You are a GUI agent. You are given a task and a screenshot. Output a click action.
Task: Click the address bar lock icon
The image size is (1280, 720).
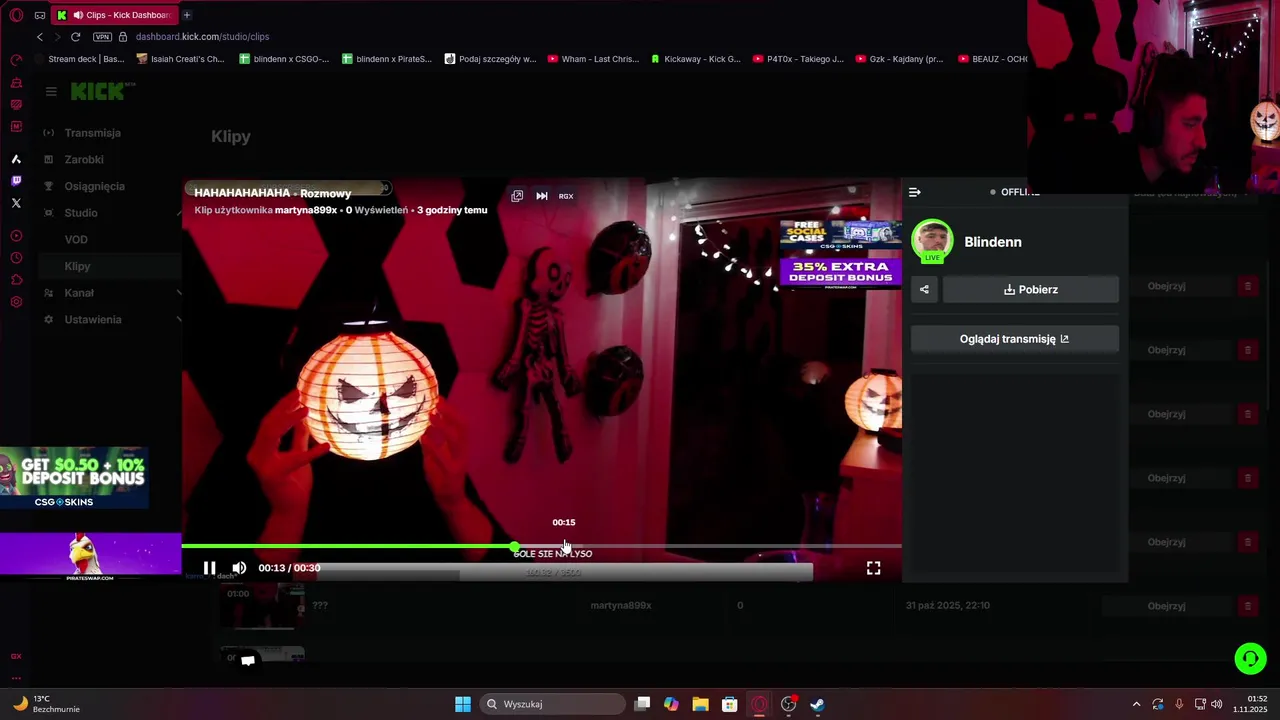(123, 37)
